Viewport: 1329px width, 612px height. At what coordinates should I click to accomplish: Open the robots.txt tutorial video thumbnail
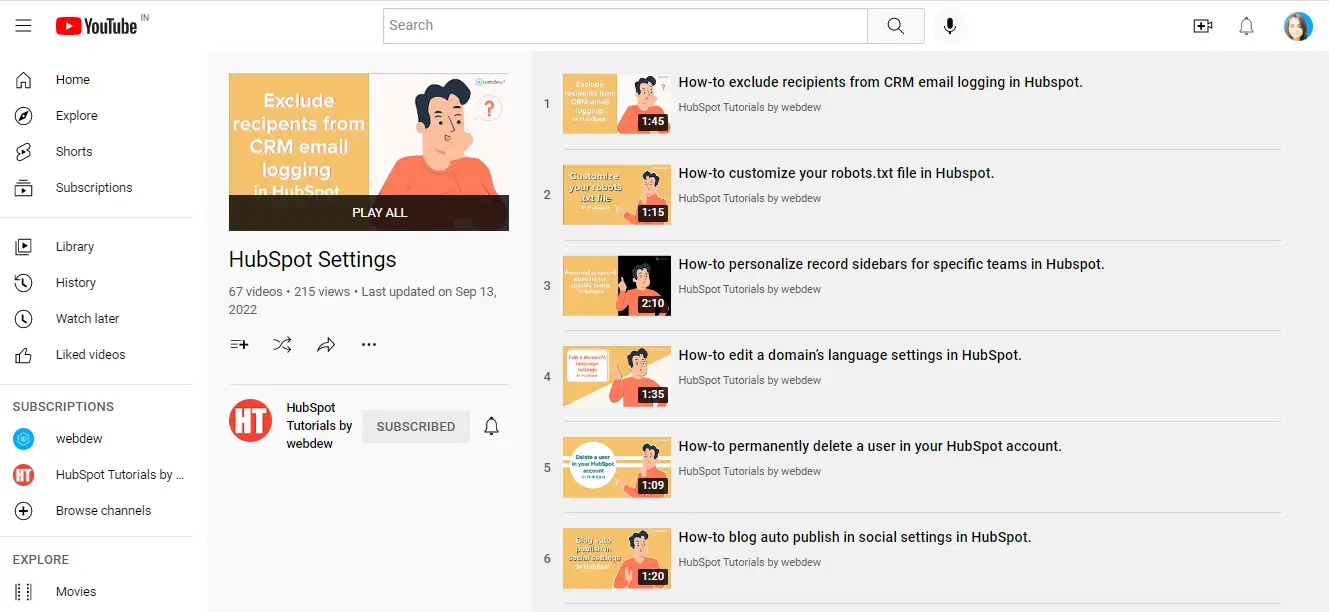pyautogui.click(x=616, y=194)
